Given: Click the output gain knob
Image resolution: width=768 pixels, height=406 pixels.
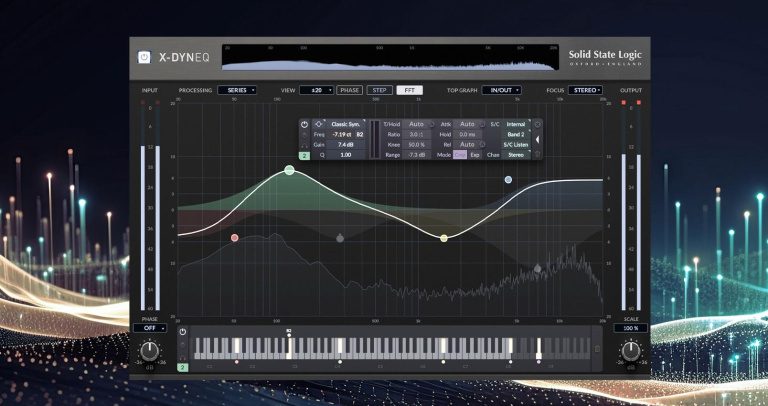Looking at the screenshot, I should click(631, 351).
